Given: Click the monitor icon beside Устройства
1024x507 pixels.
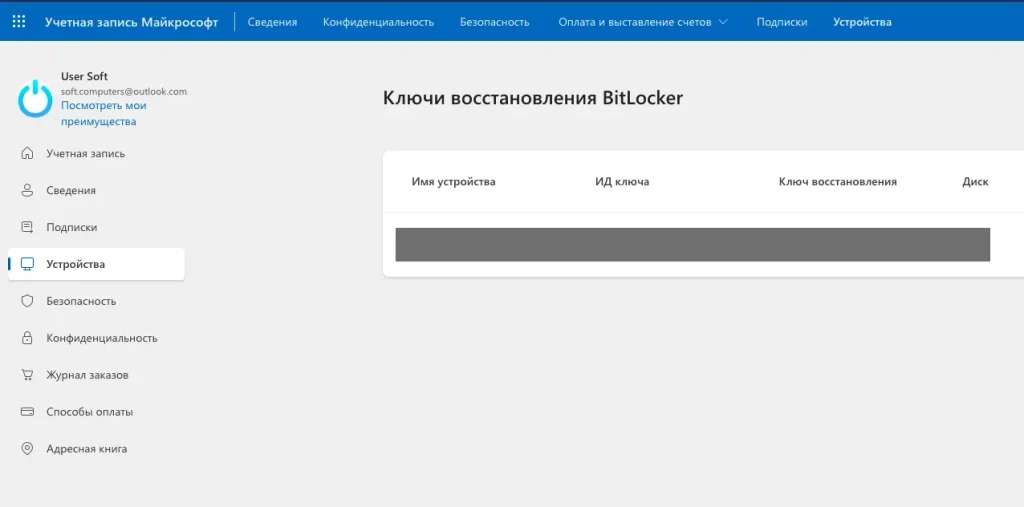Looking at the screenshot, I should (x=27, y=264).
